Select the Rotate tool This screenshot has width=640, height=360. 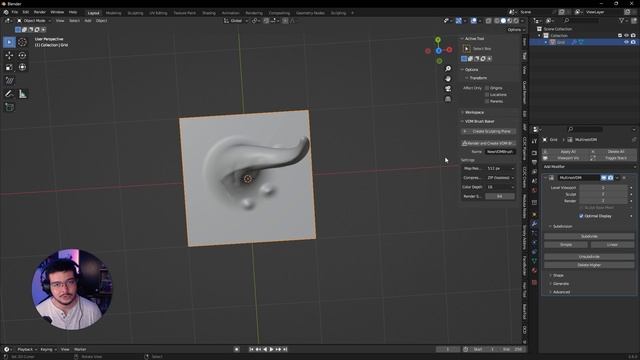[x=22, y=55]
